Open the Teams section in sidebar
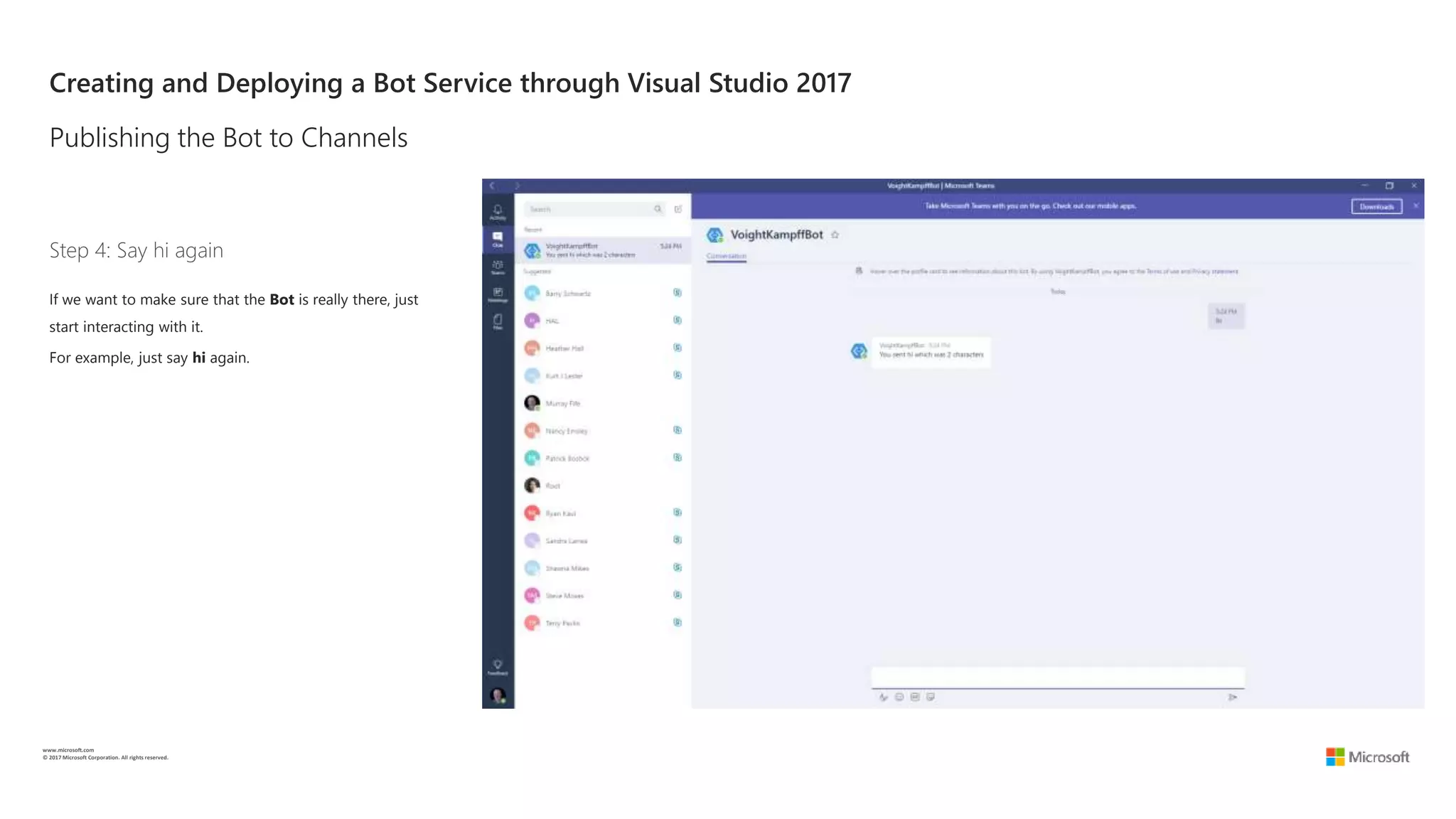 (x=498, y=267)
